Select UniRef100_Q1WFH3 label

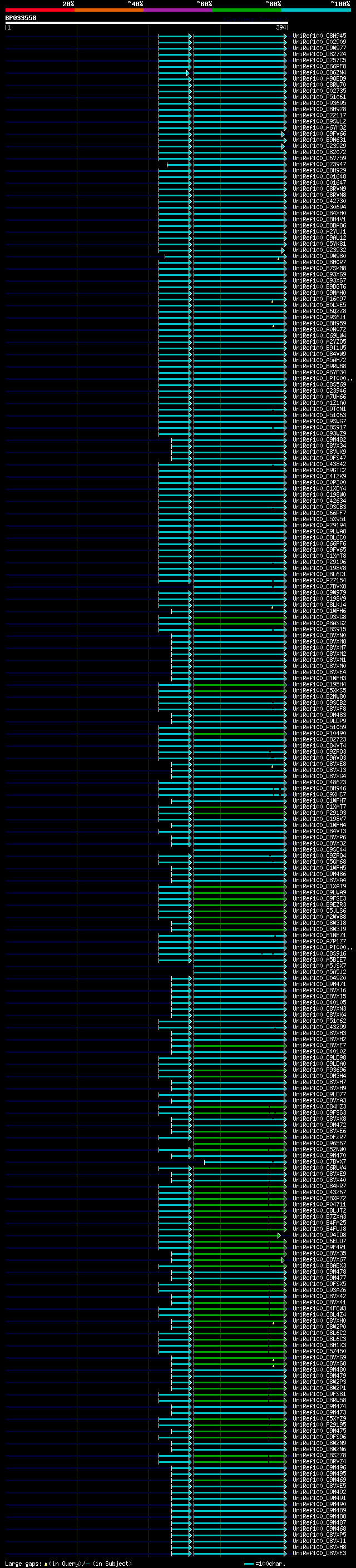pos(319,679)
